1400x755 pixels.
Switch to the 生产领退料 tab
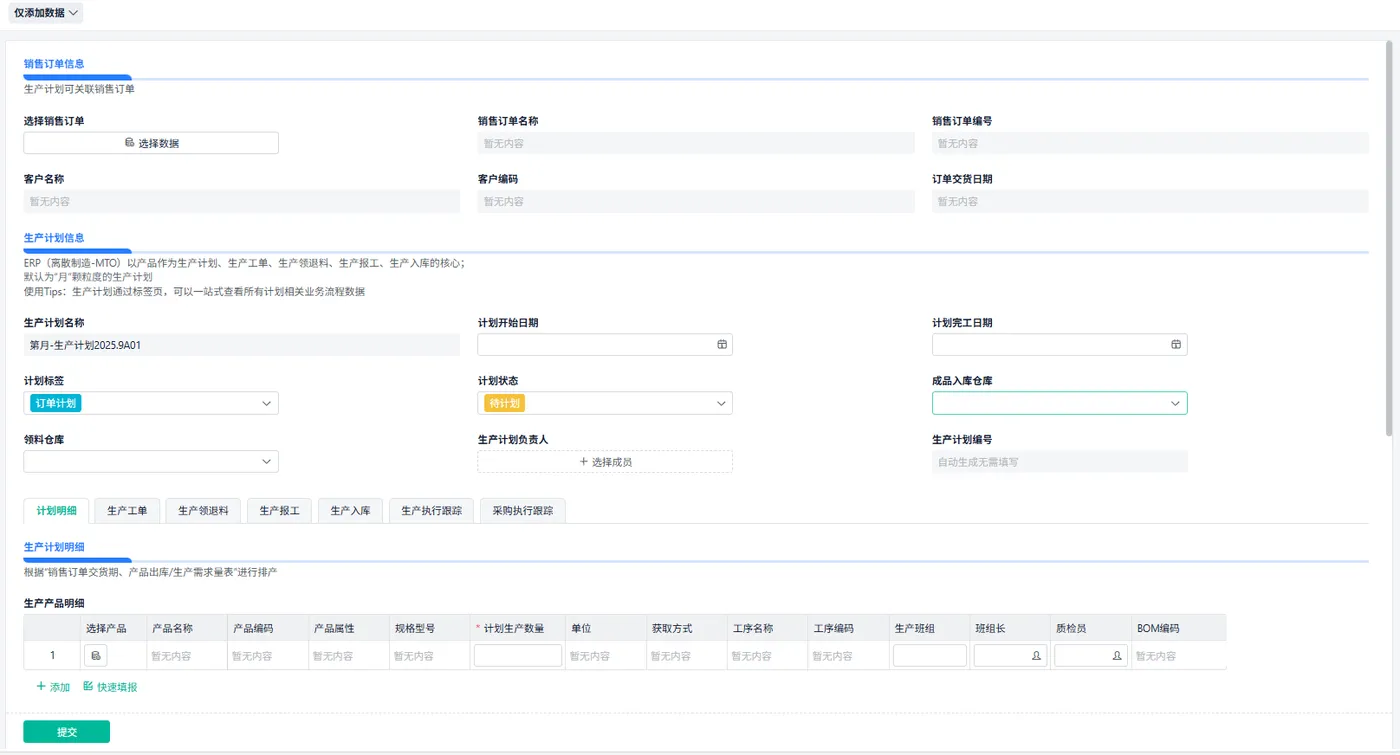click(203, 510)
